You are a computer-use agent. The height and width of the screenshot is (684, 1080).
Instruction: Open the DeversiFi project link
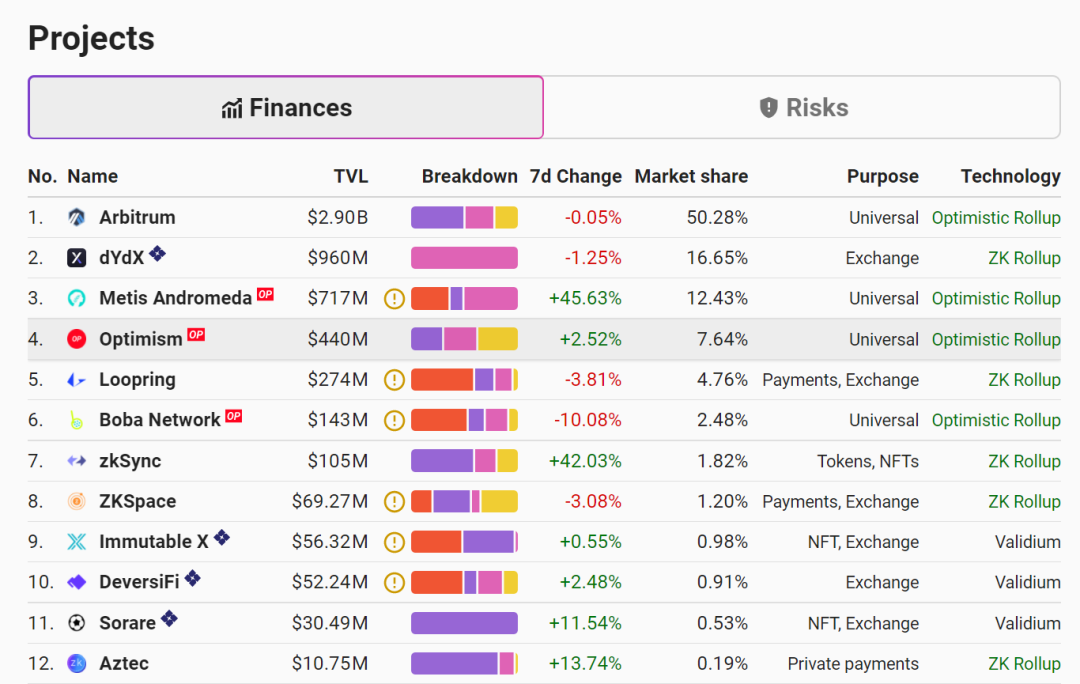click(x=141, y=582)
